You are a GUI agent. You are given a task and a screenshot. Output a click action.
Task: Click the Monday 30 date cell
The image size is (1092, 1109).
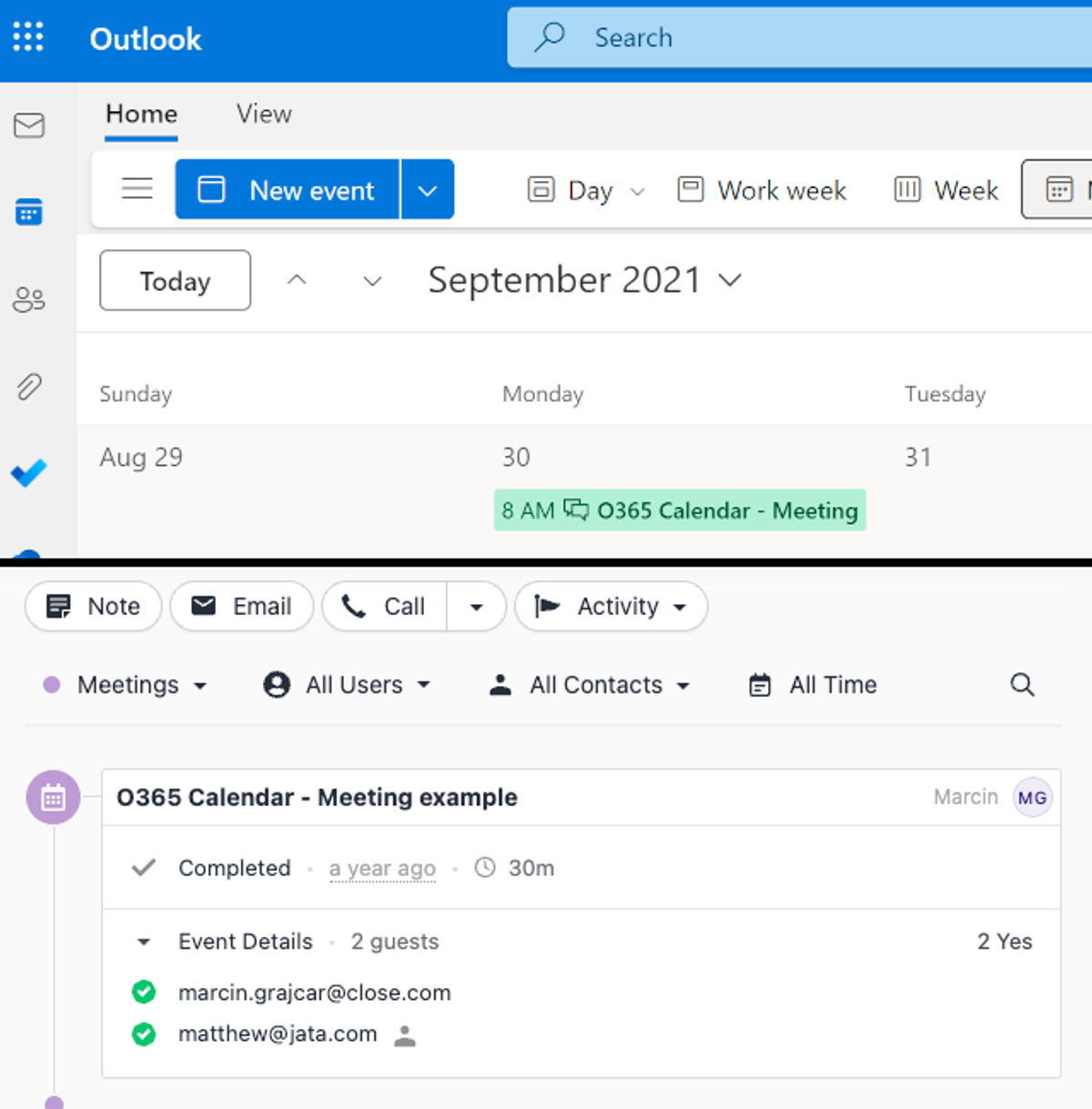tap(694, 491)
